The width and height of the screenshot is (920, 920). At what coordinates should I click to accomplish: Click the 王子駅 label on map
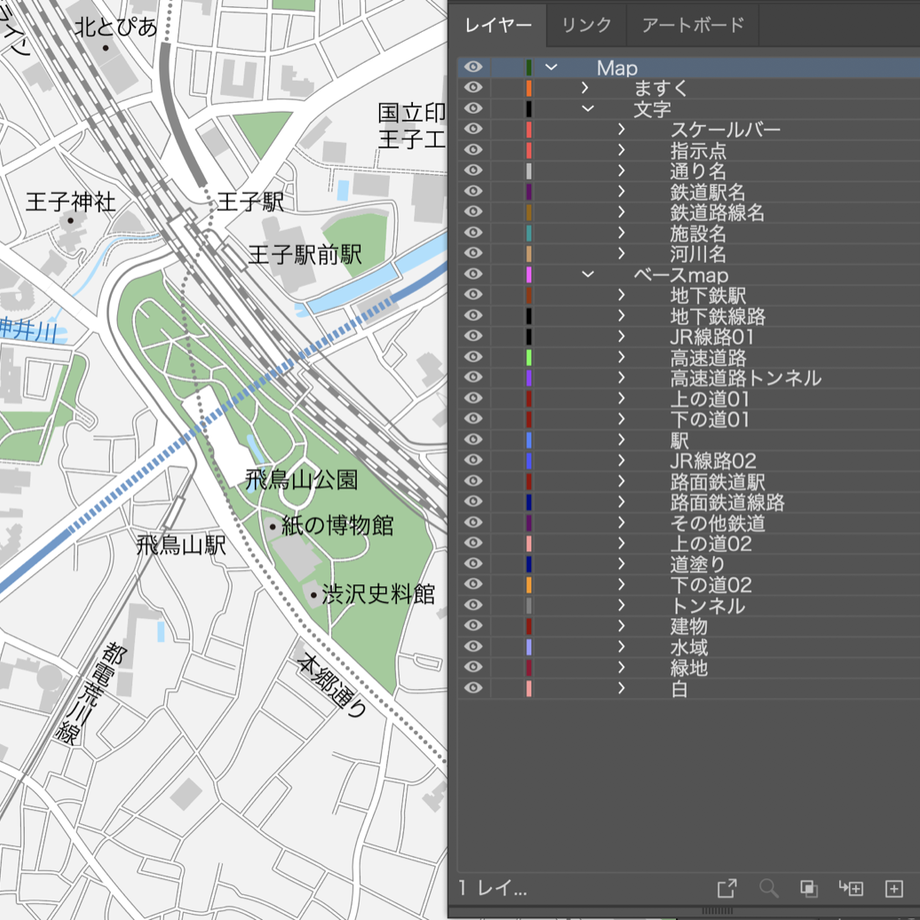click(x=251, y=202)
